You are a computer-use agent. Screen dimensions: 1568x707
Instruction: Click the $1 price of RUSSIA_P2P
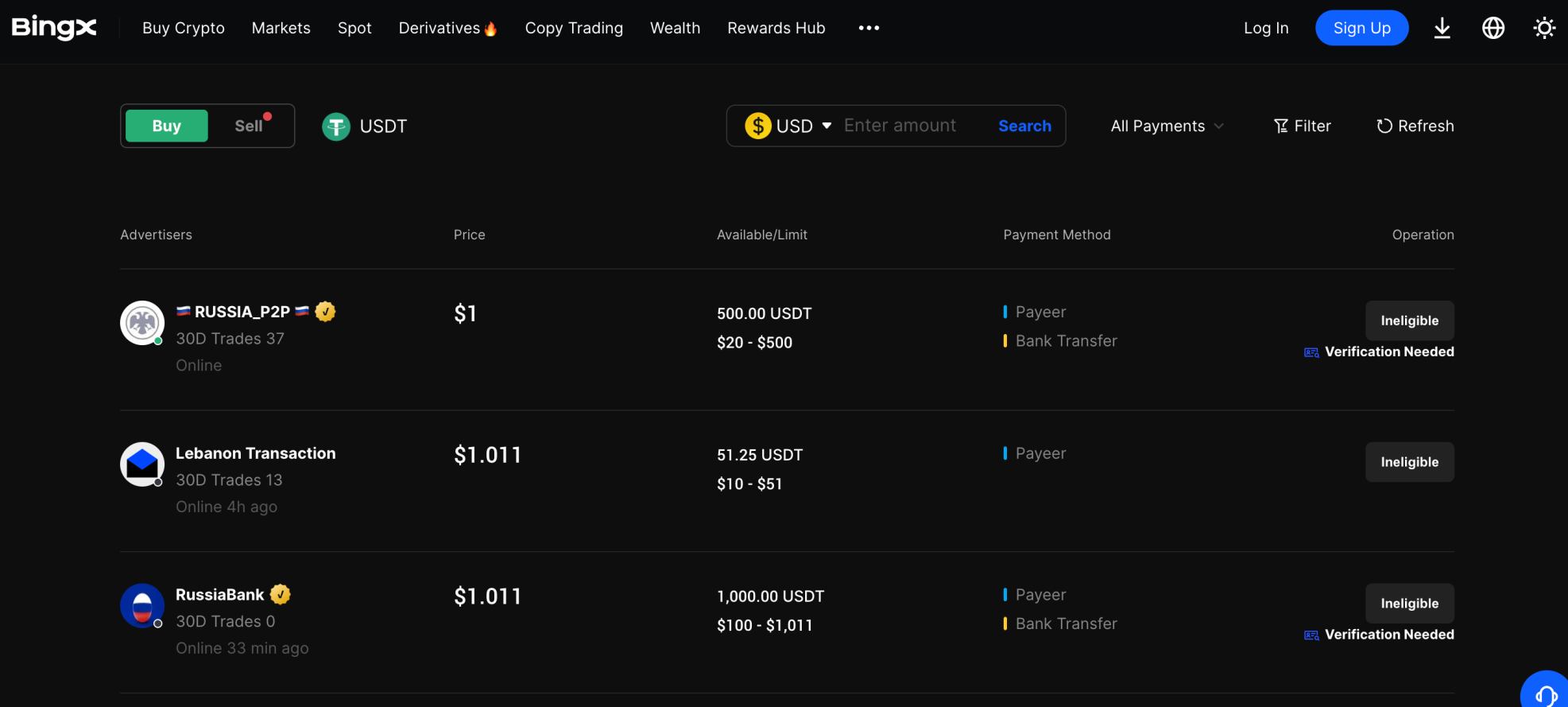pyautogui.click(x=465, y=313)
